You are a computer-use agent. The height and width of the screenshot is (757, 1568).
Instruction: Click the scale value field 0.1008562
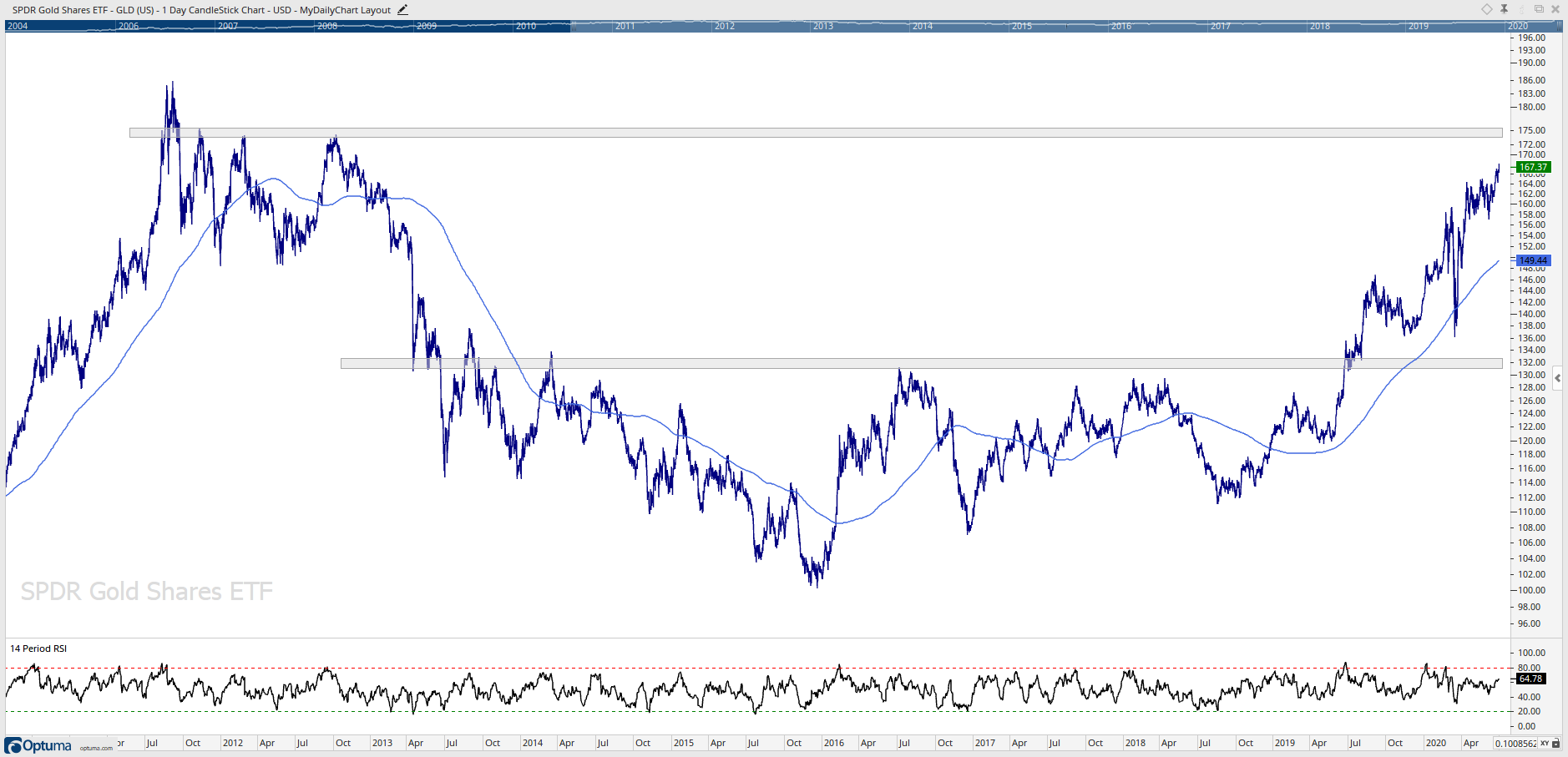point(1515,743)
